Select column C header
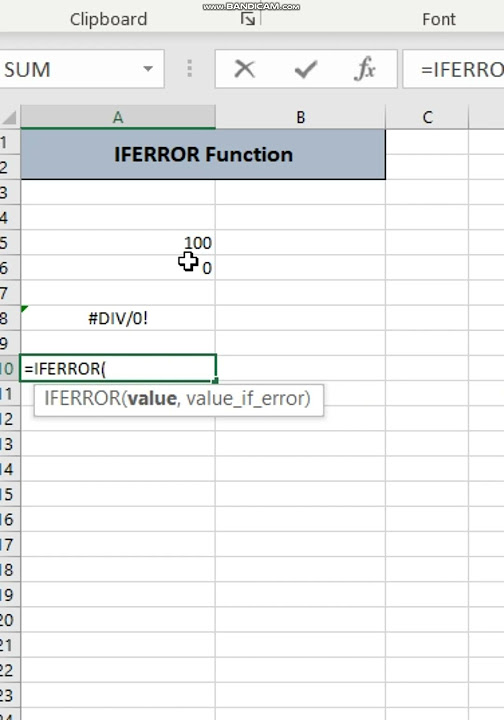Image resolution: width=504 pixels, height=720 pixels. (x=427, y=118)
